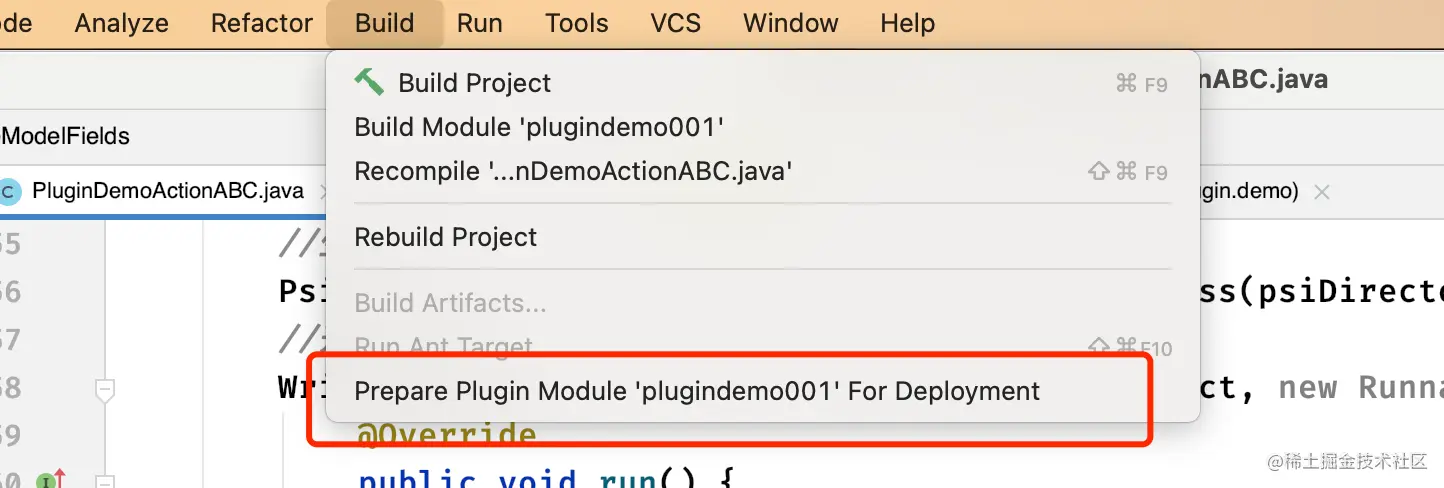
Task: Select Prepare Plugin Module For Deployment
Action: click(762, 391)
